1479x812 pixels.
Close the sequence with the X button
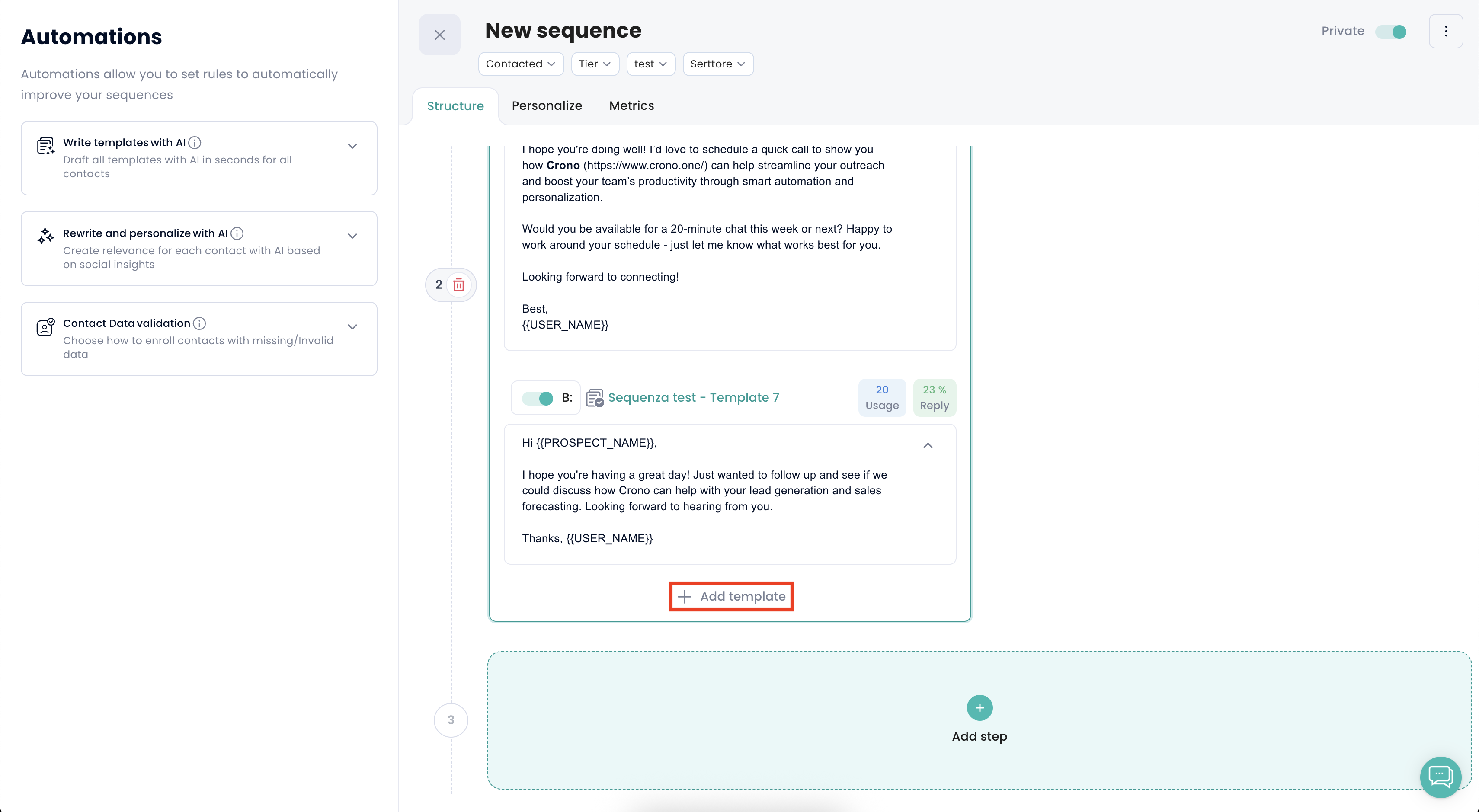coord(439,35)
